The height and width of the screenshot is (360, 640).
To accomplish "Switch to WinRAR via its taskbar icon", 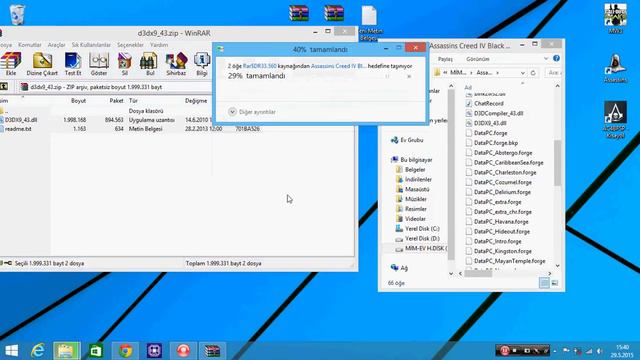I will click(212, 351).
